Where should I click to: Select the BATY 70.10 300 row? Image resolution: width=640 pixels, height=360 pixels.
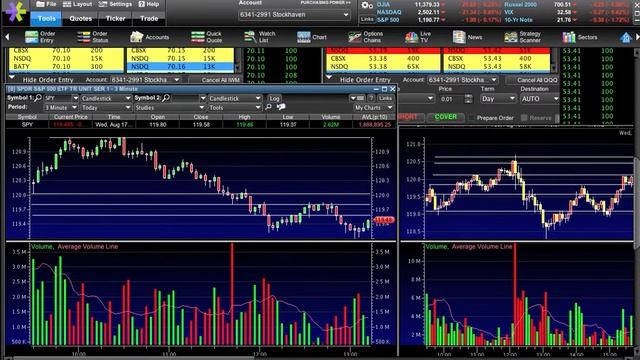point(66,67)
